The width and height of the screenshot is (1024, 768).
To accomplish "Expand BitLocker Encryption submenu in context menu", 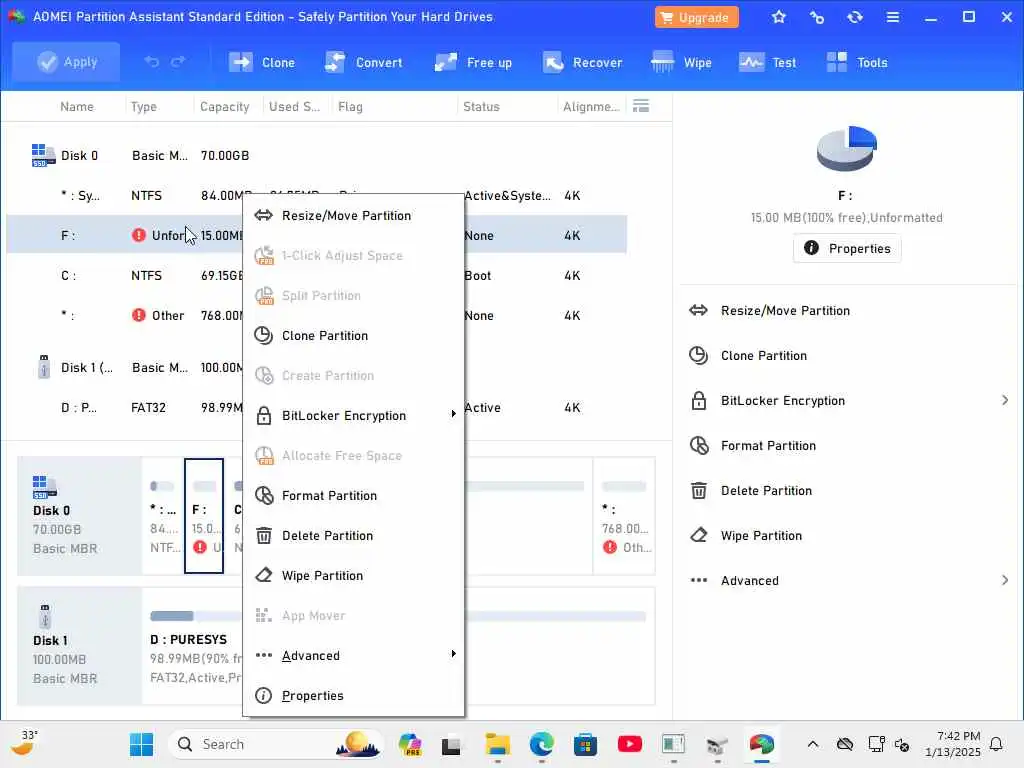I will (x=353, y=415).
